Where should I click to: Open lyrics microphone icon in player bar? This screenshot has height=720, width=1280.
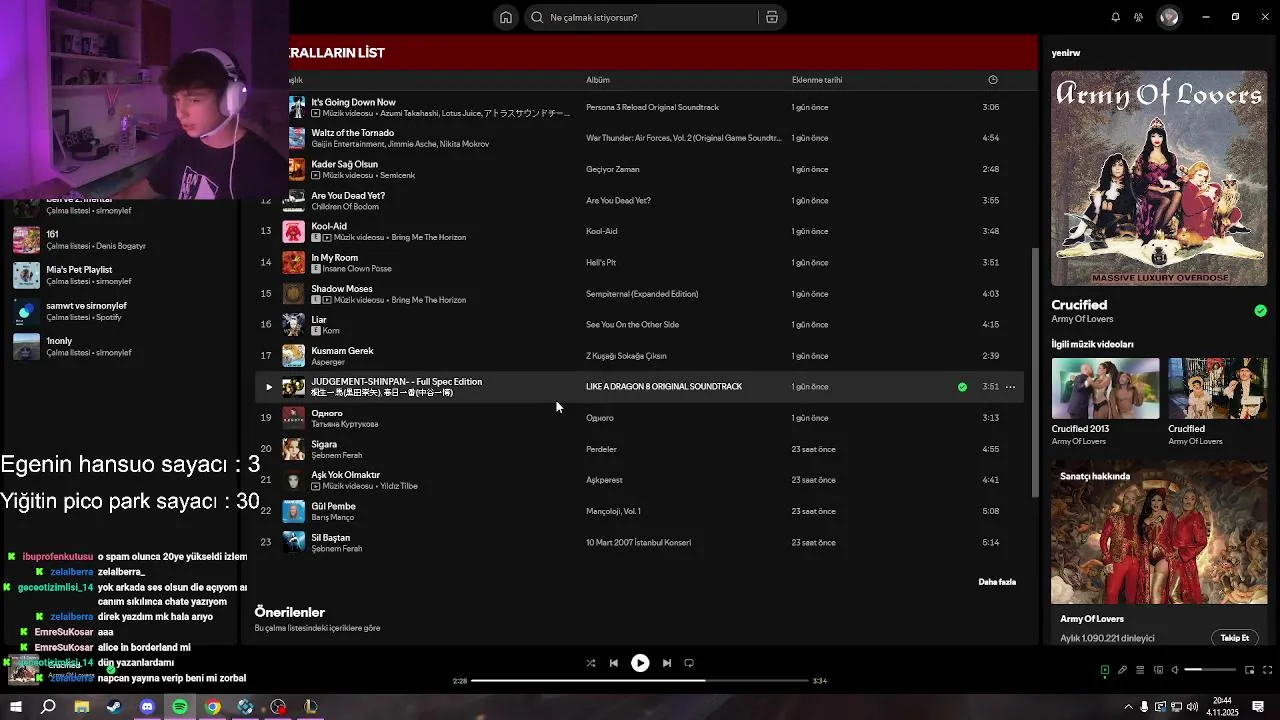(1122, 670)
